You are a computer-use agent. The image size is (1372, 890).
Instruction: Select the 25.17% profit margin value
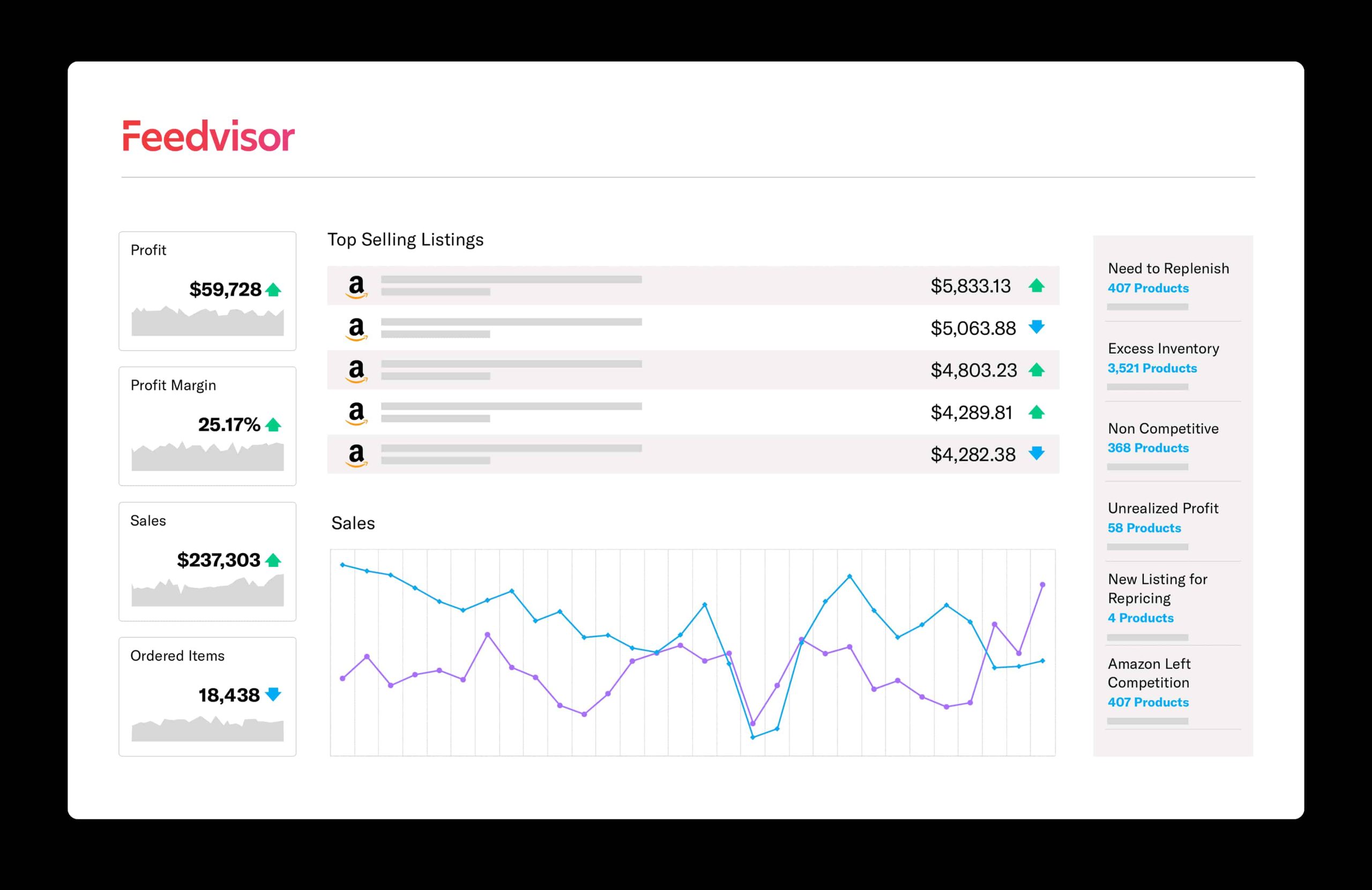pyautogui.click(x=229, y=425)
